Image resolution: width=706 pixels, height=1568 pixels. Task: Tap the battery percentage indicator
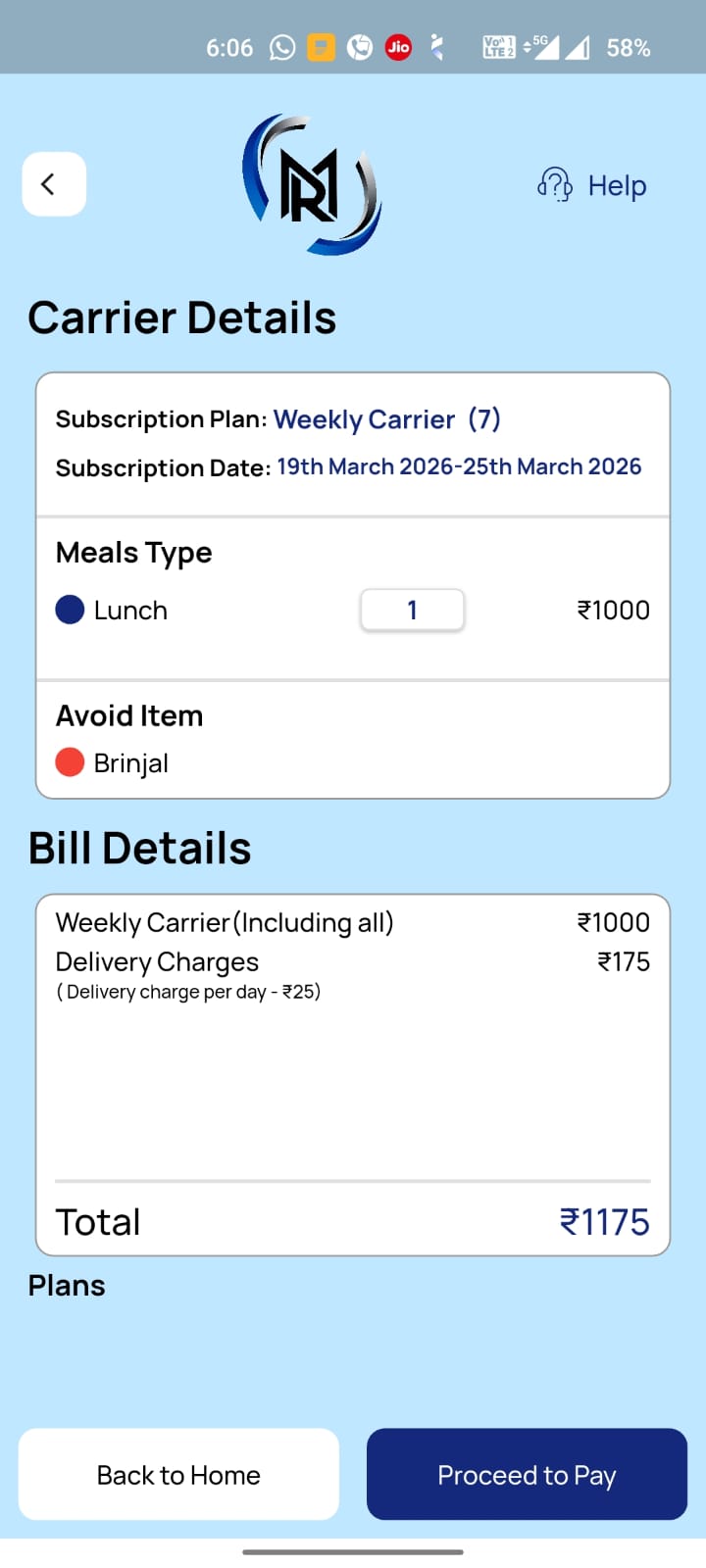click(628, 47)
